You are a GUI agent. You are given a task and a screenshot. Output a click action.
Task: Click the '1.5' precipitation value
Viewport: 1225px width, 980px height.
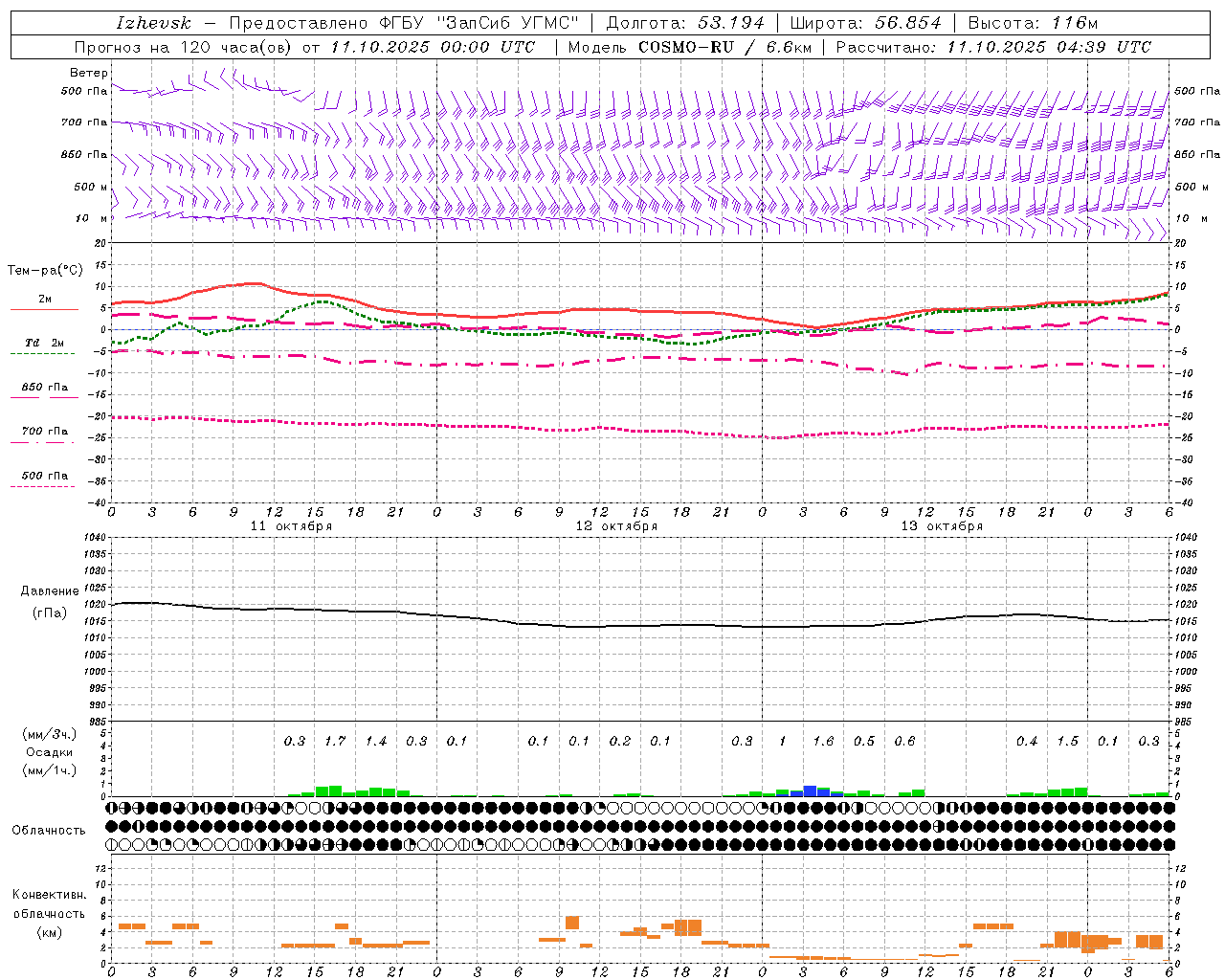pos(1067,741)
